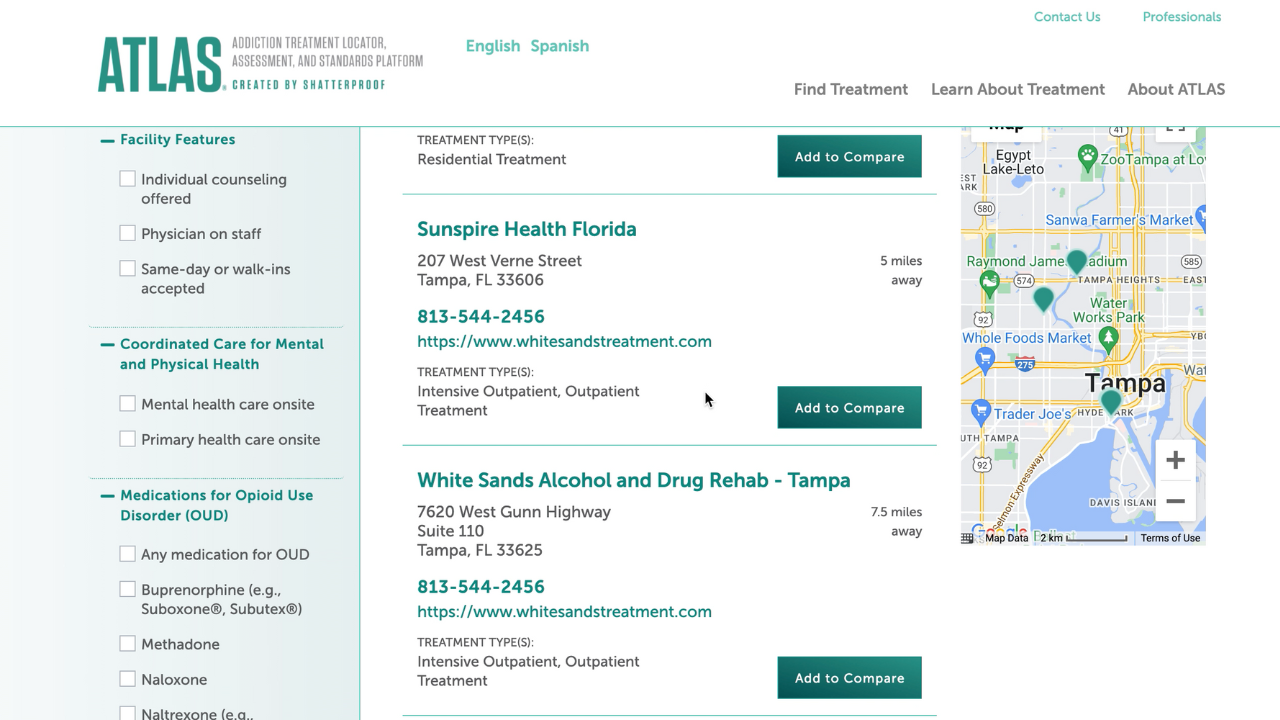Enable the Physician on staff filter
The image size is (1280, 720).
tap(127, 233)
